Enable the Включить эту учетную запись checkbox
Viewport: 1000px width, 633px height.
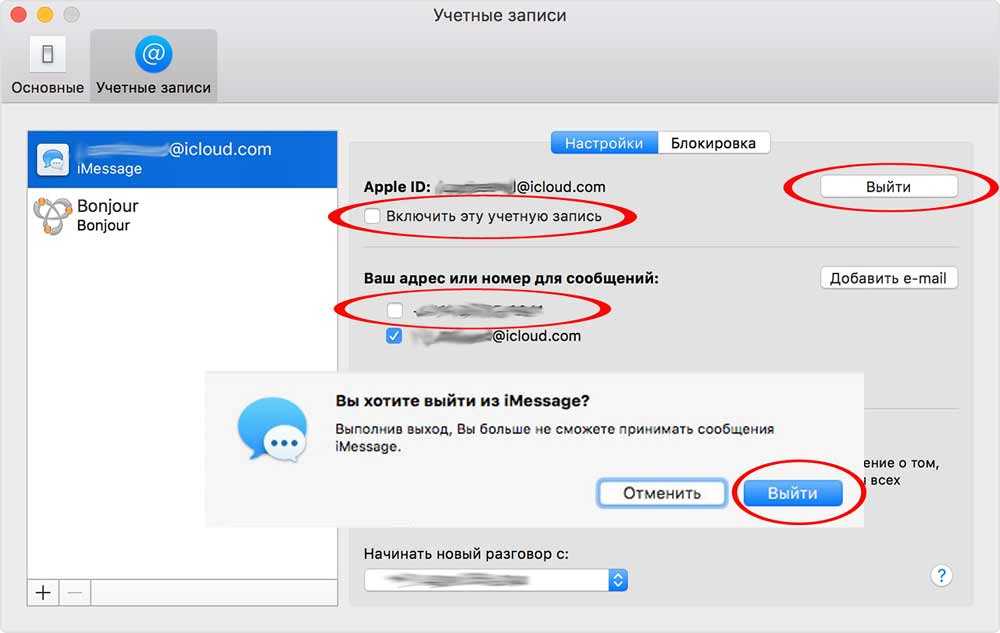(x=373, y=216)
